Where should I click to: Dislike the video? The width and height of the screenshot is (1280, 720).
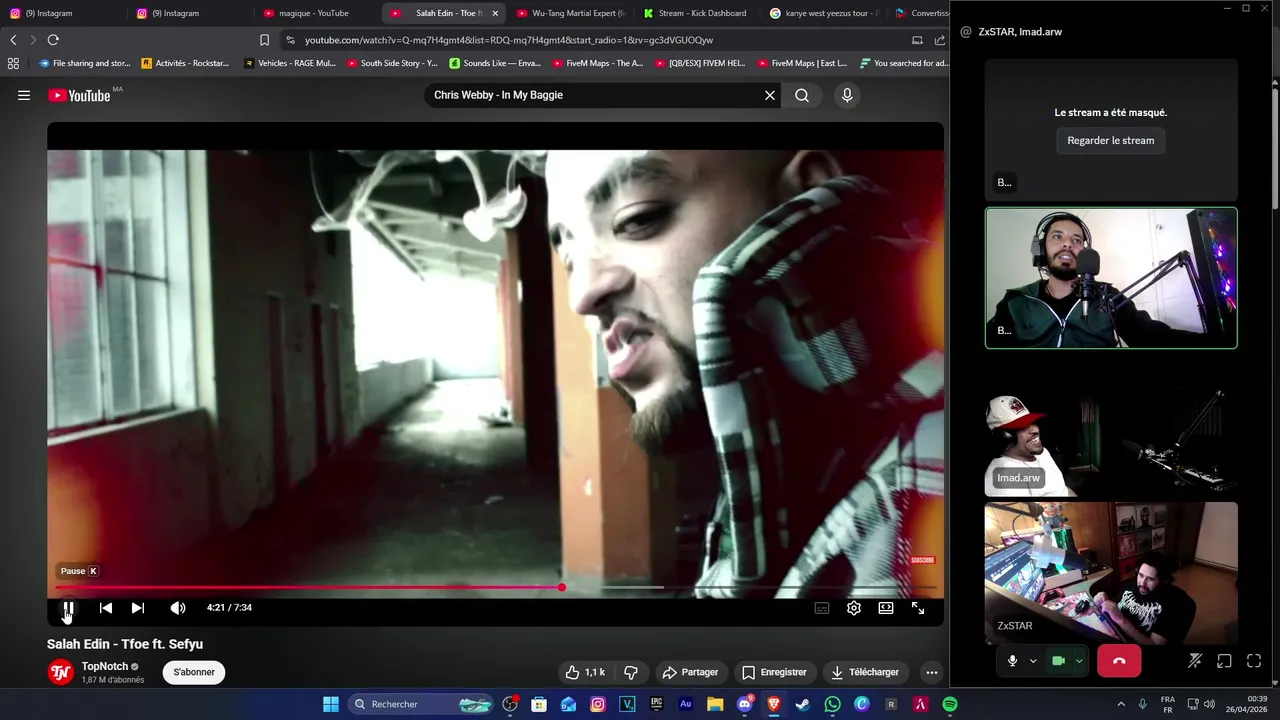click(x=631, y=672)
